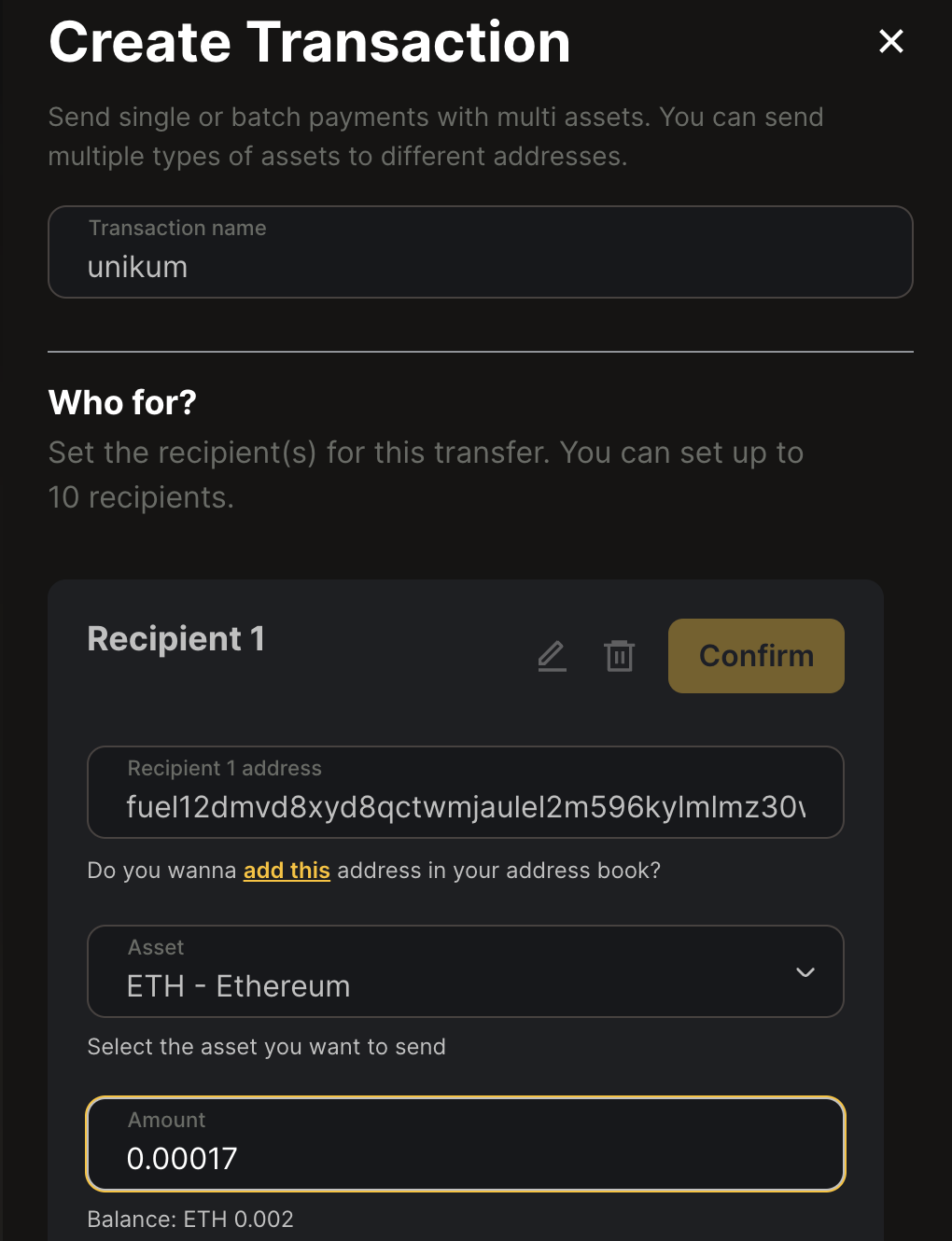This screenshot has height=1241, width=952.
Task: Close the Create Transaction dialog
Action: (x=891, y=41)
